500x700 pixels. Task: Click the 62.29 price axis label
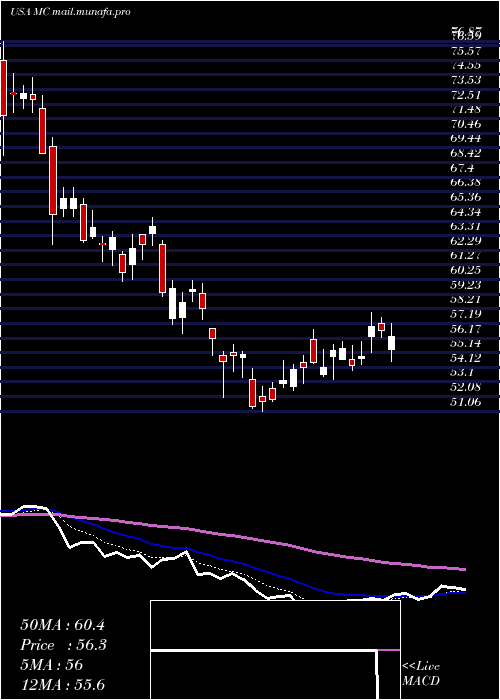[x=466, y=241]
